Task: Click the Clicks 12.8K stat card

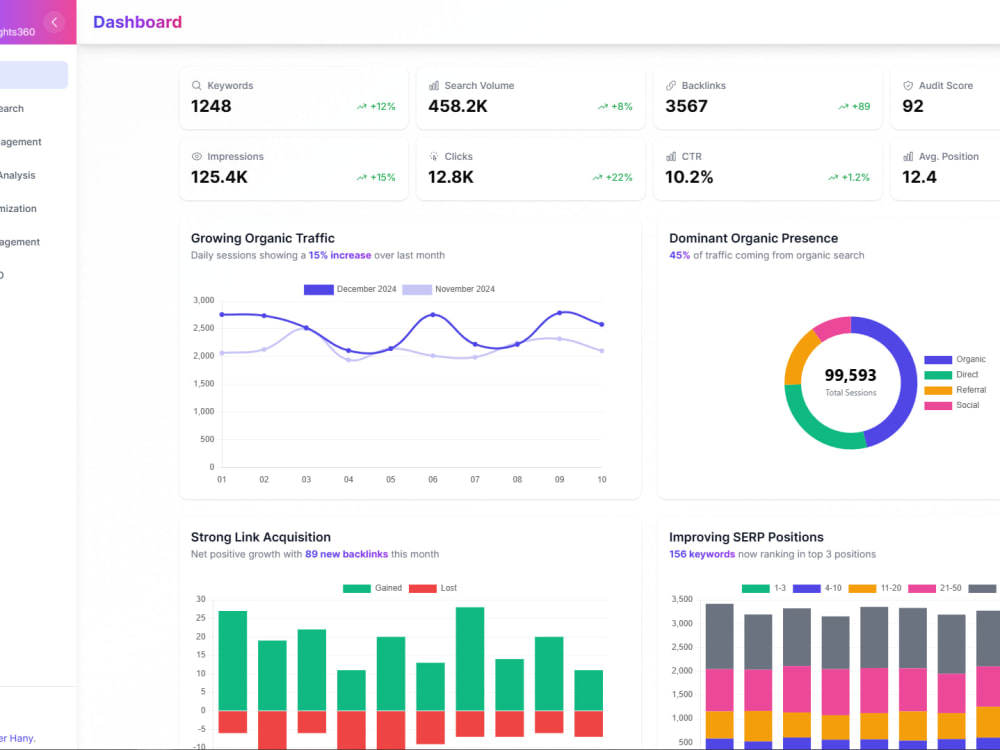Action: click(531, 169)
